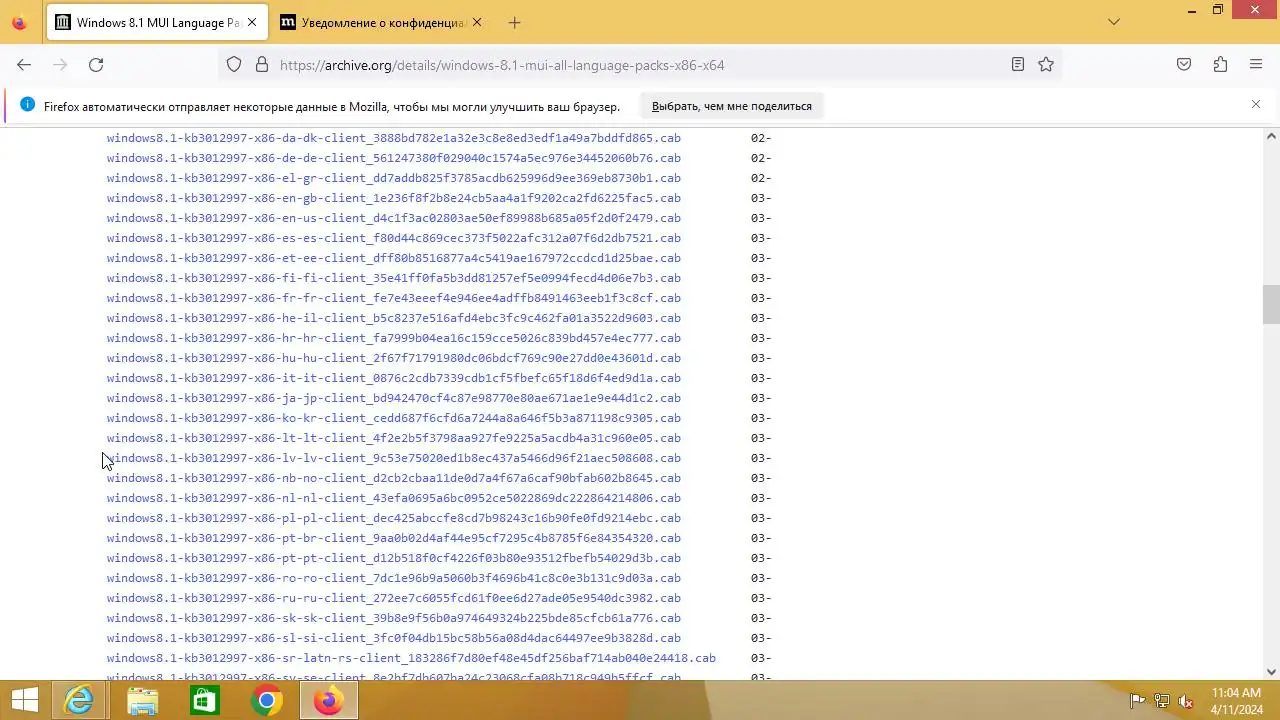Open the x86-lv-lv-client cab link
The width and height of the screenshot is (1280, 720).
(x=394, y=458)
